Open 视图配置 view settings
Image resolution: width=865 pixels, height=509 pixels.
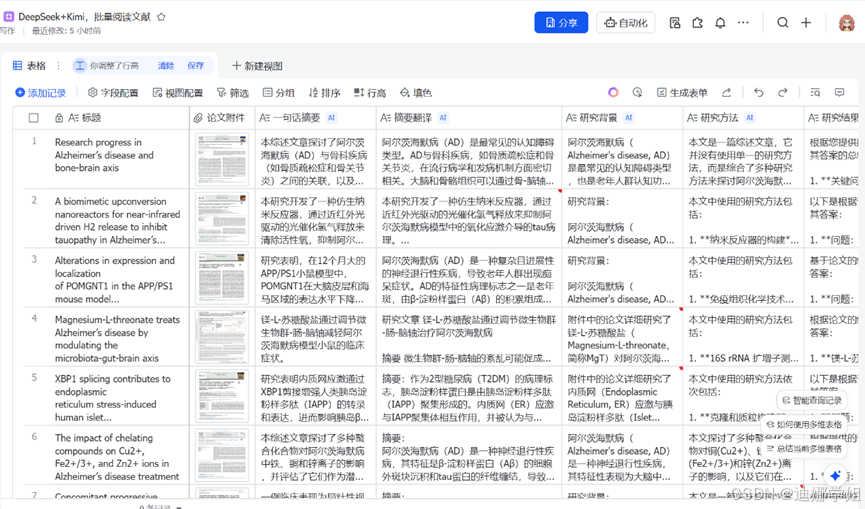click(178, 93)
